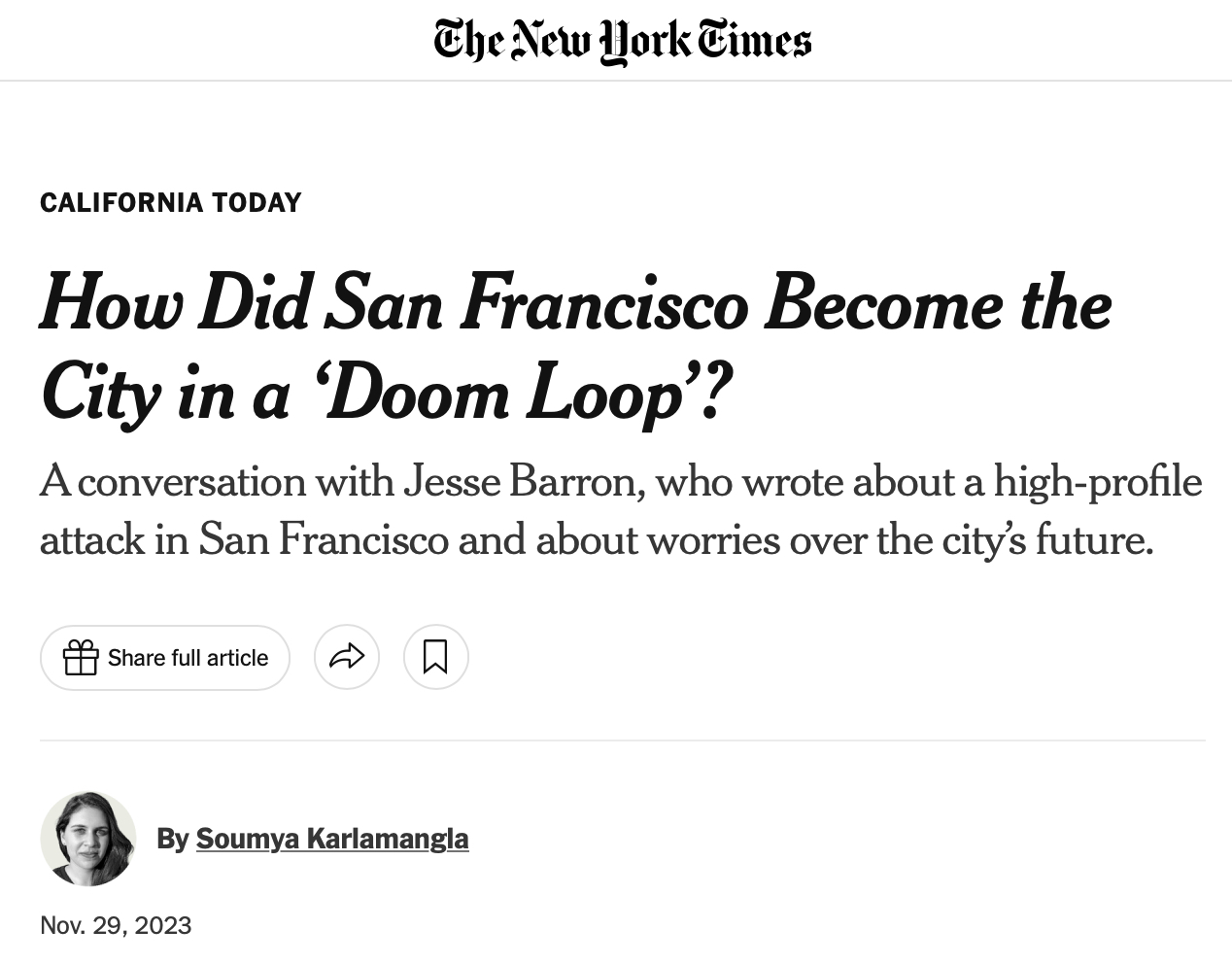Screen dimensions: 1232x964
Task: Click "high-profile" in the article summary
Action: click(x=1097, y=481)
